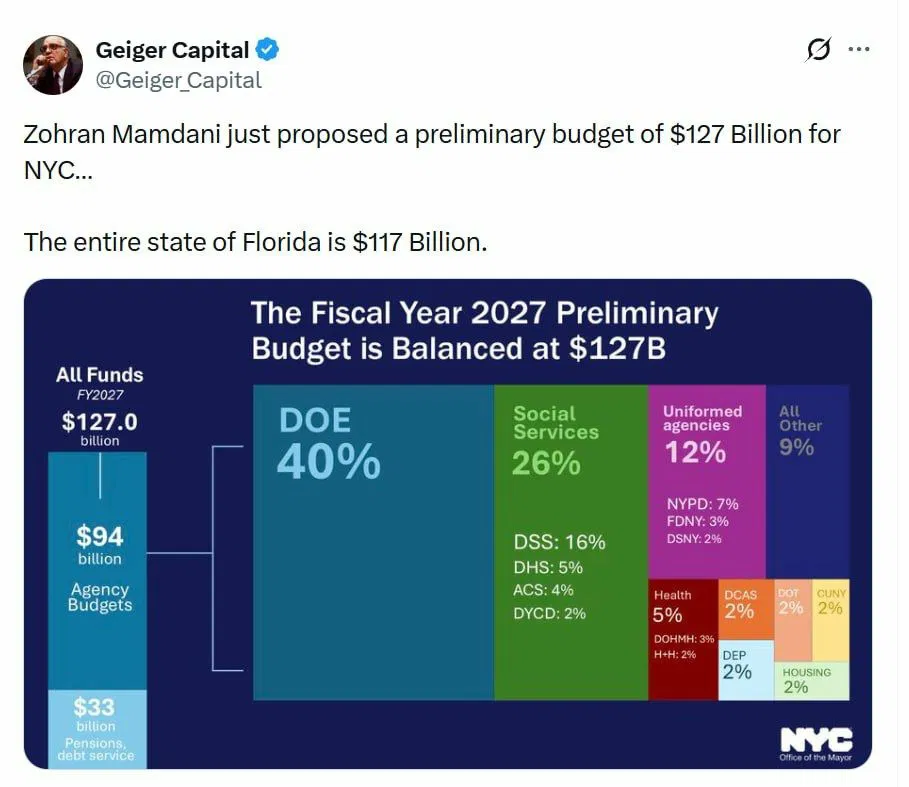This screenshot has height=787, width=909.
Task: Click the blue verified checkmark badge
Action: (268, 49)
